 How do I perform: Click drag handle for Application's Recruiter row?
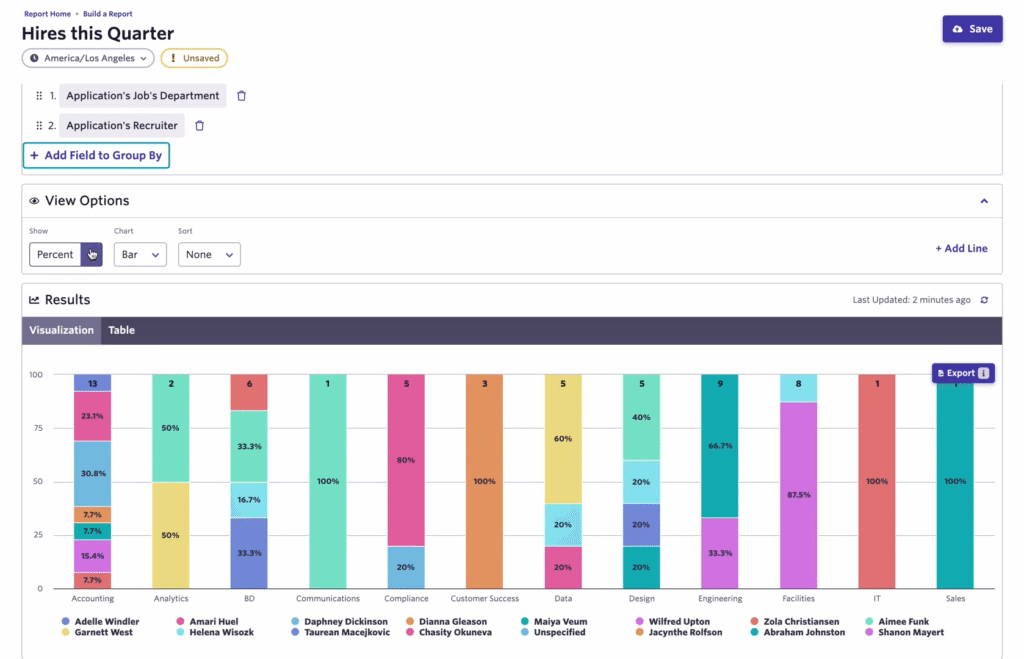(39, 126)
